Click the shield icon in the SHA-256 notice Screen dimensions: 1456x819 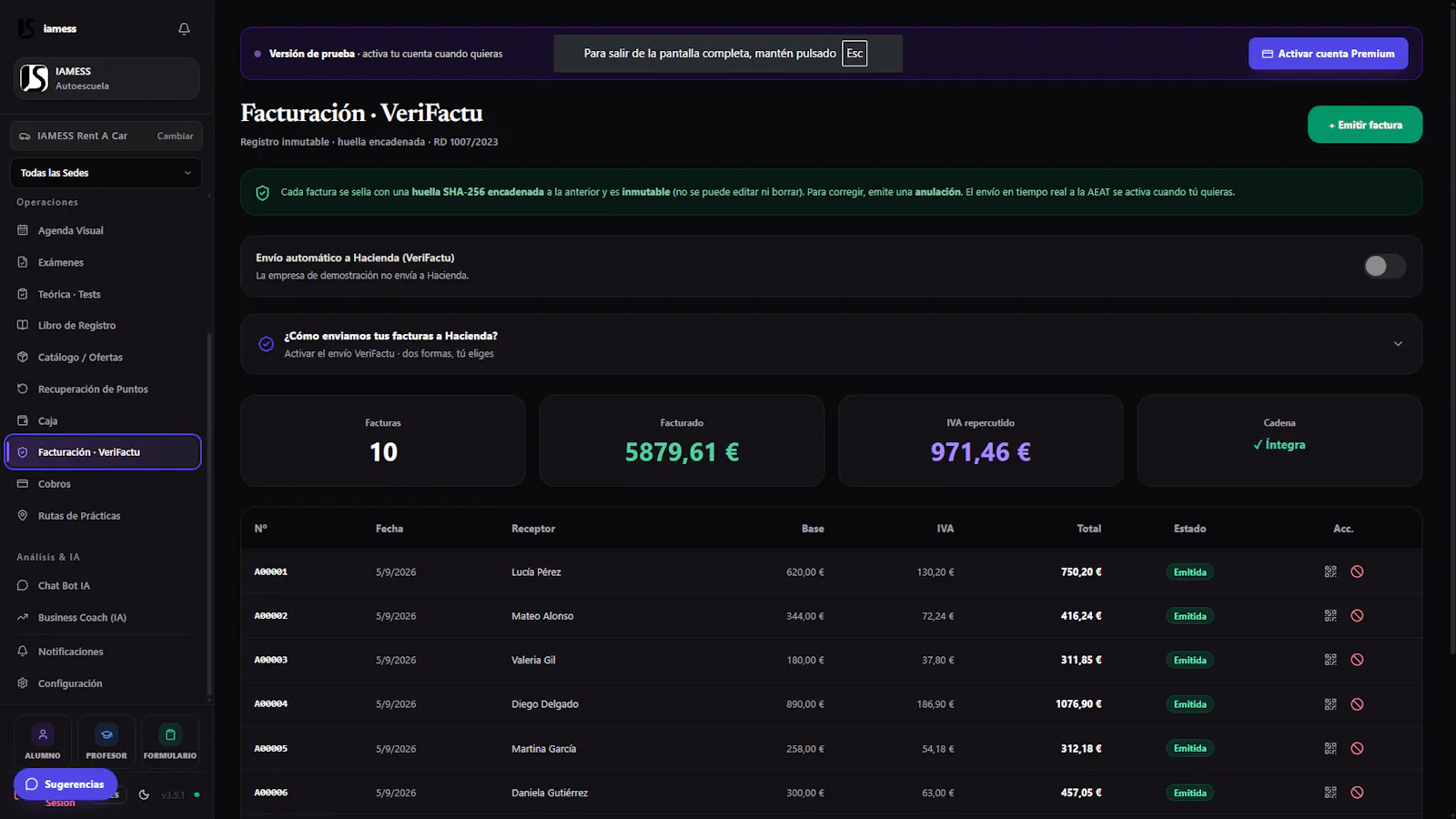point(262,193)
